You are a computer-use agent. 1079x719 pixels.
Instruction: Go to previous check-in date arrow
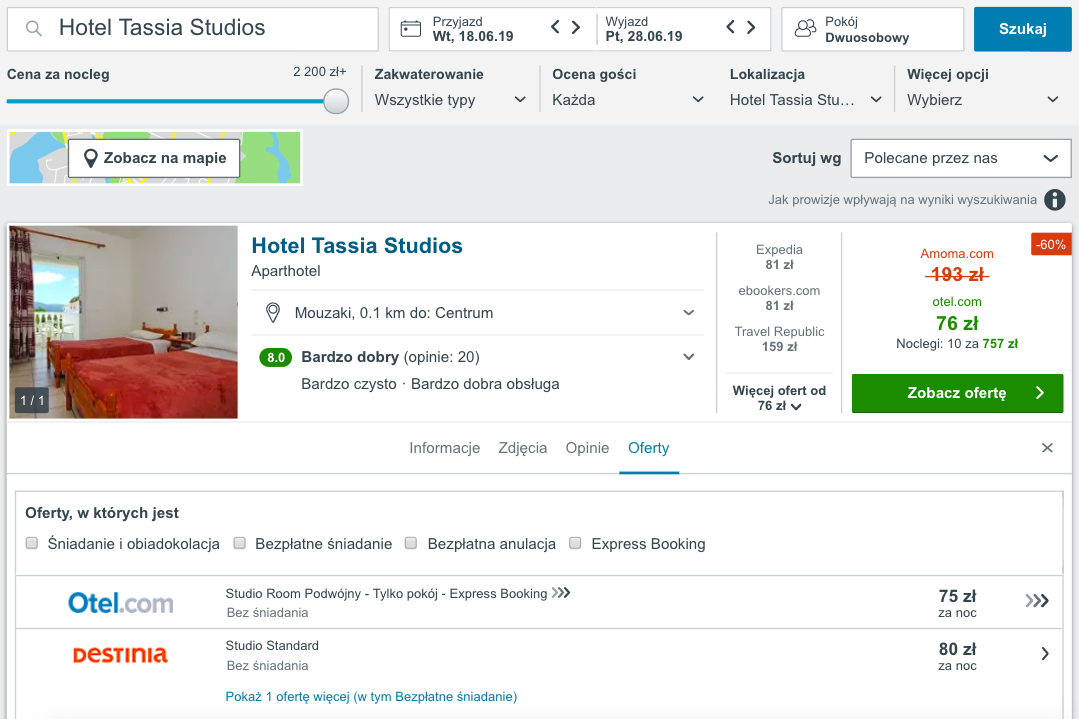tap(556, 28)
